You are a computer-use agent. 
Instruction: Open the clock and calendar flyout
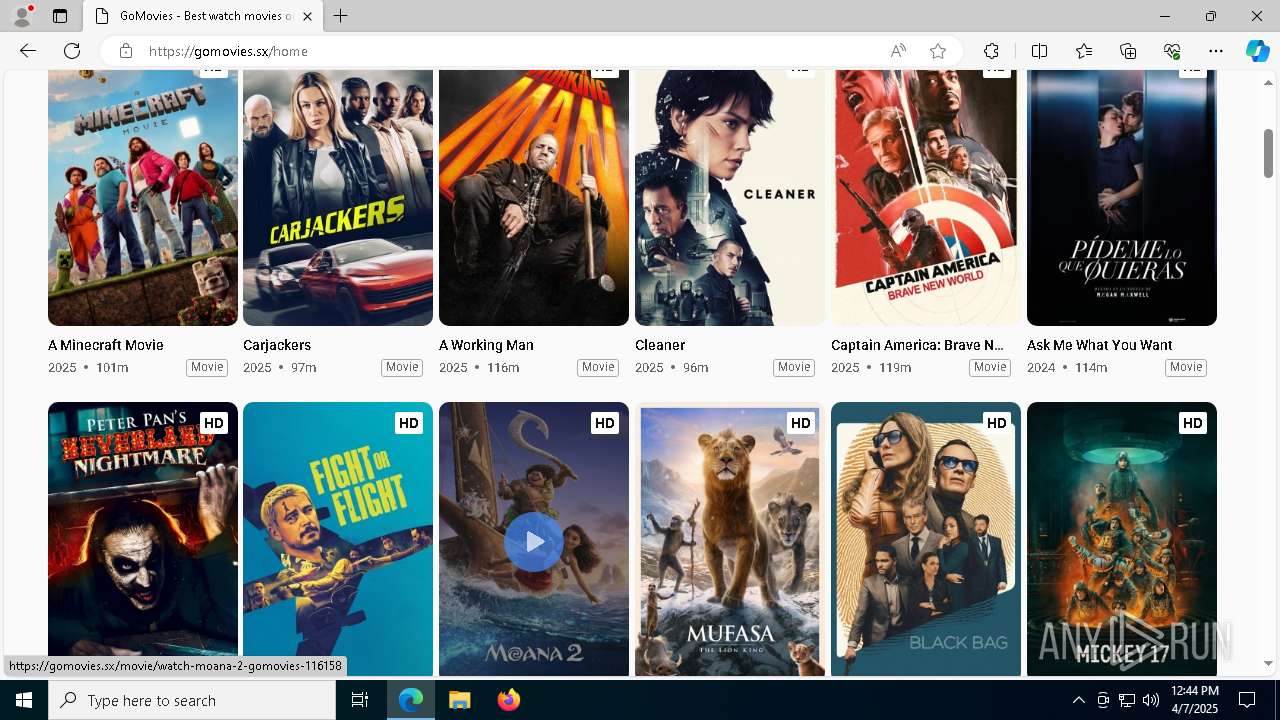1194,700
